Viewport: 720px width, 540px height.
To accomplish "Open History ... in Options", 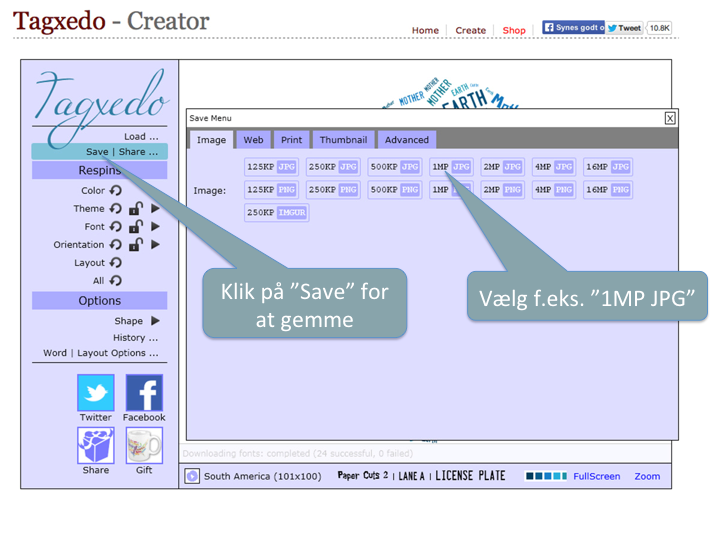I will [x=135, y=338].
